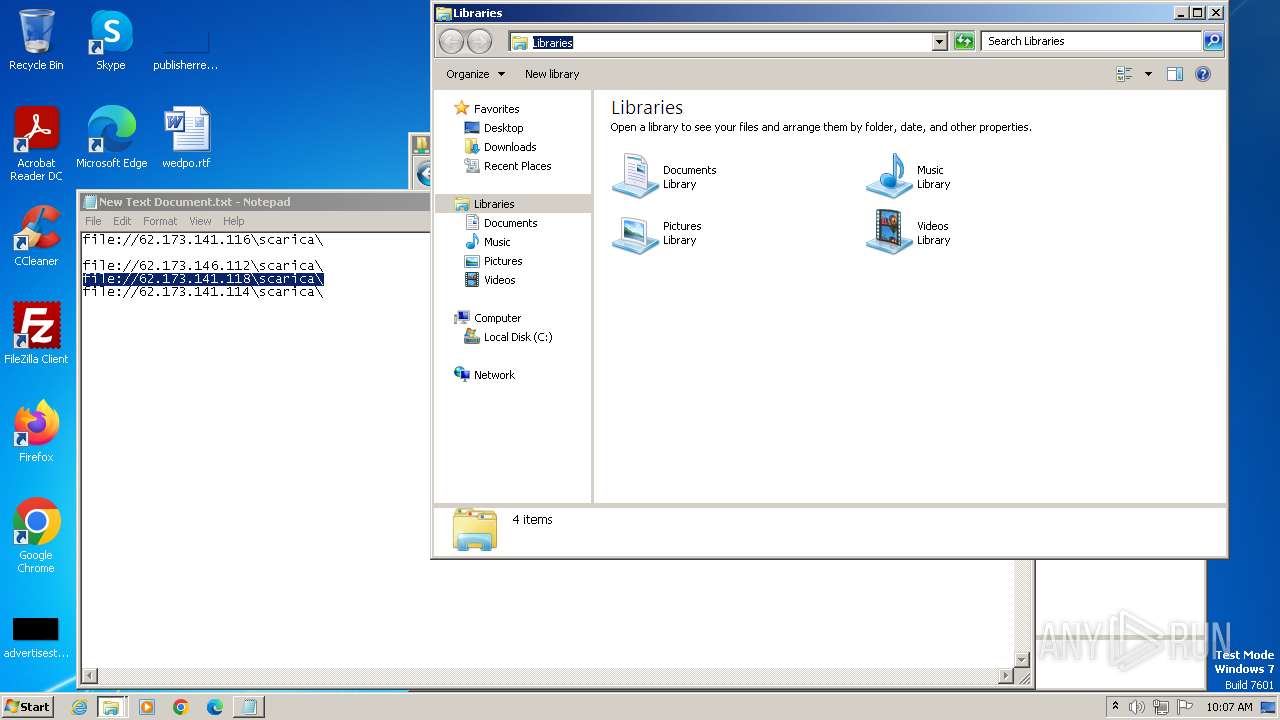Refresh the Libraries address bar
1280x720 pixels.
[x=964, y=41]
